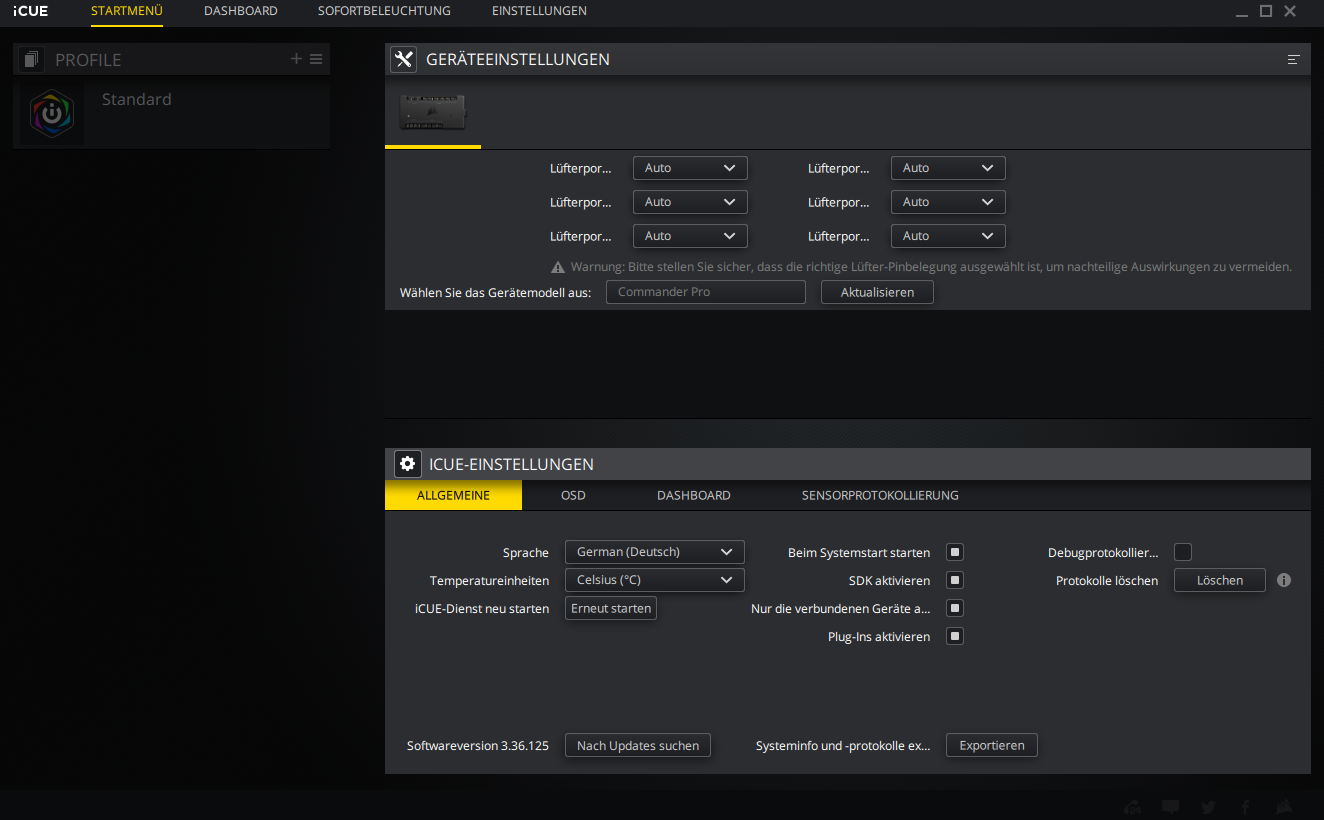Image resolution: width=1324 pixels, height=820 pixels.
Task: Switch to the OSD settings tab
Action: (573, 495)
